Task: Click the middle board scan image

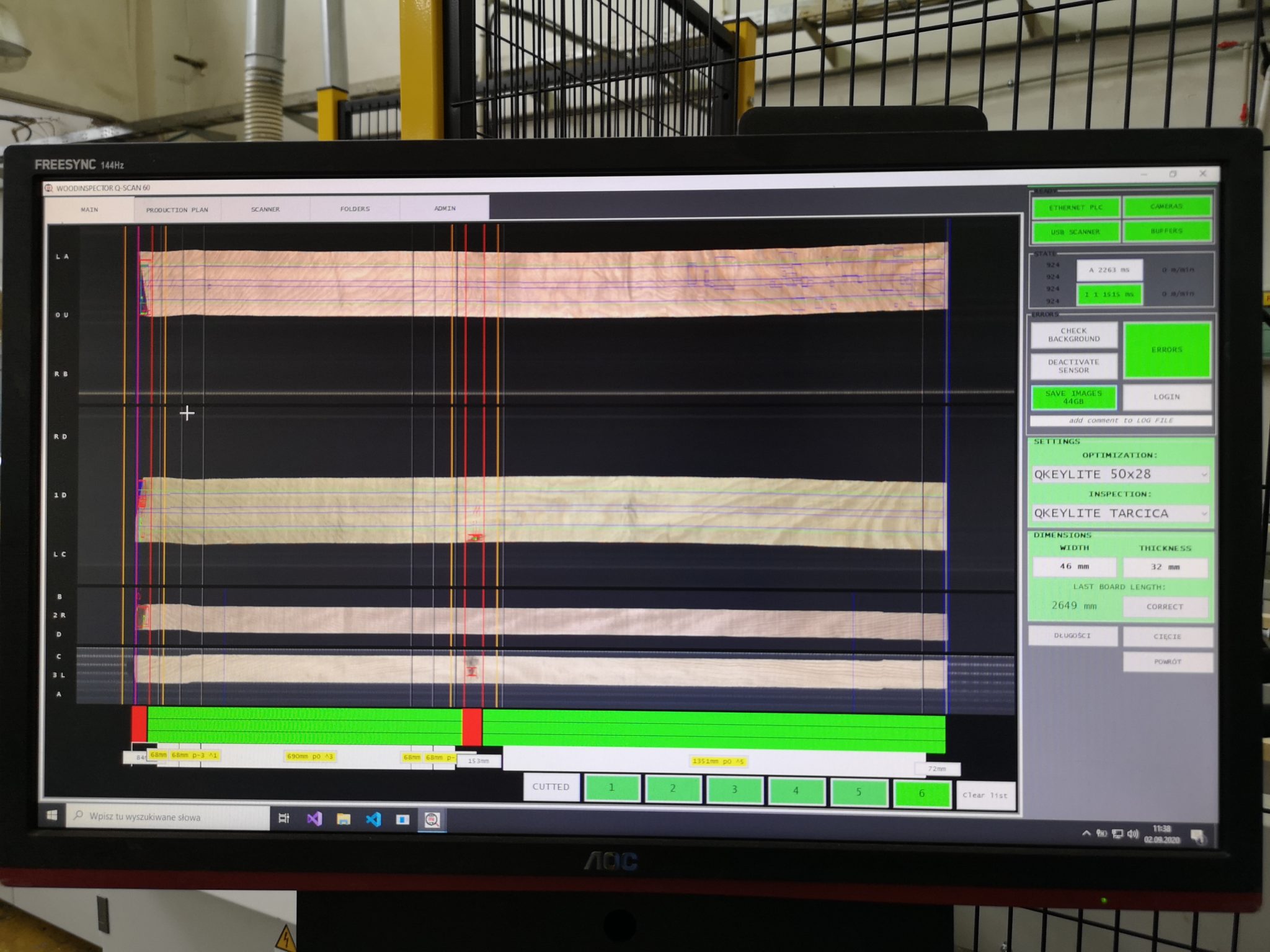Action: 541,512
